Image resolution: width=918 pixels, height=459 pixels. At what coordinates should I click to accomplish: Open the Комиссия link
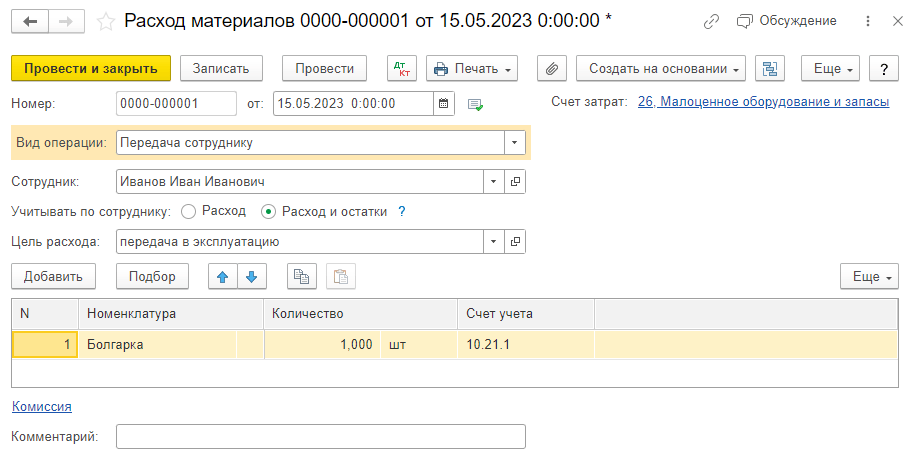coord(41,406)
